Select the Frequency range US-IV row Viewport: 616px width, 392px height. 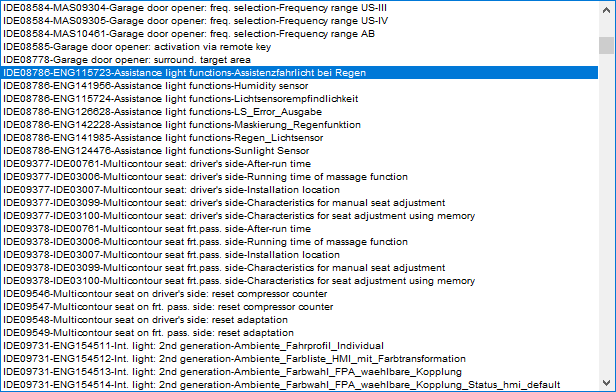[x=299, y=21]
